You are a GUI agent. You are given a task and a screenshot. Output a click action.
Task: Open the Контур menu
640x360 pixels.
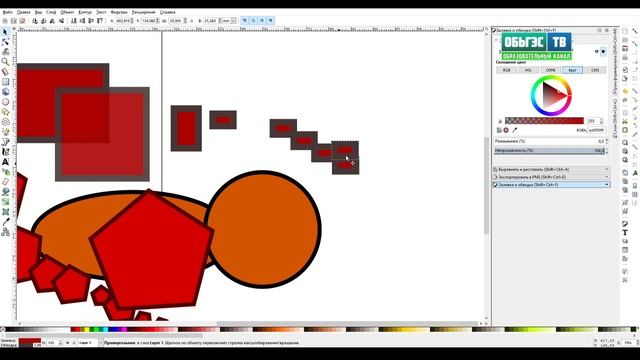[x=85, y=12]
